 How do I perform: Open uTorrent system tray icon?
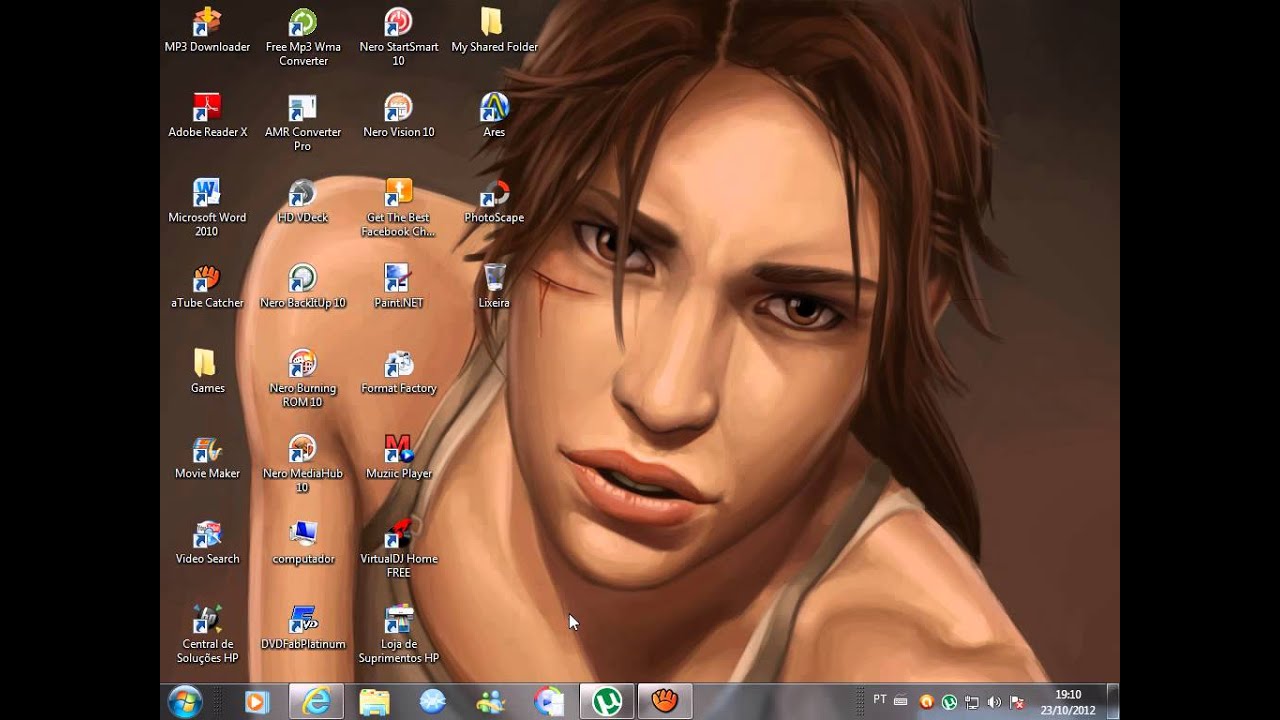pyautogui.click(x=949, y=702)
